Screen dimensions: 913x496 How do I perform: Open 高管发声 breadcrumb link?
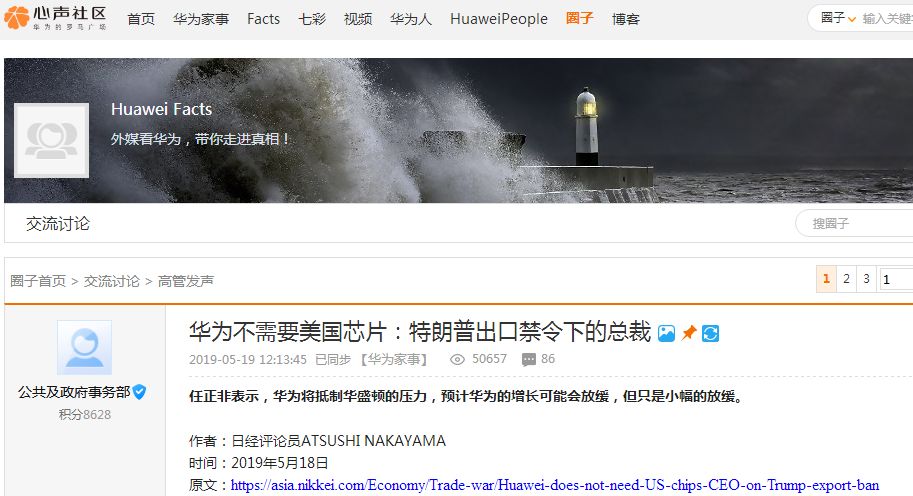[x=186, y=281]
